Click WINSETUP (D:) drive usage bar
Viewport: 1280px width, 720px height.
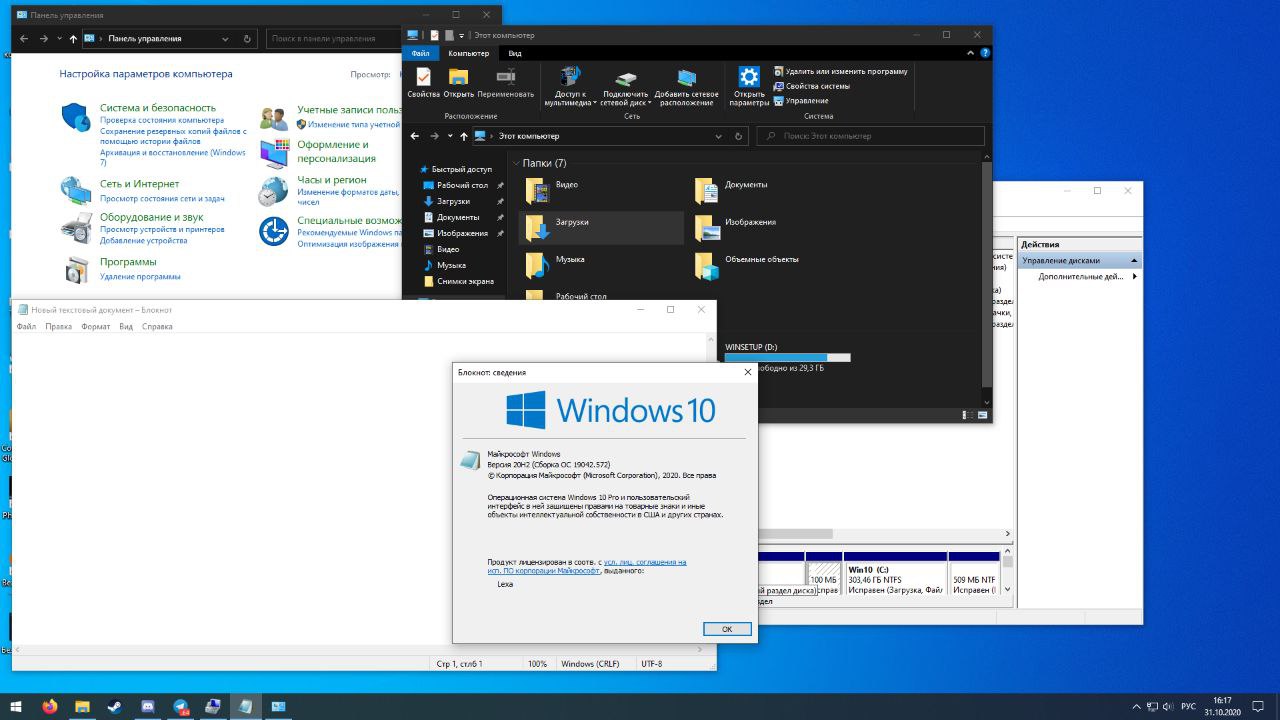787,357
